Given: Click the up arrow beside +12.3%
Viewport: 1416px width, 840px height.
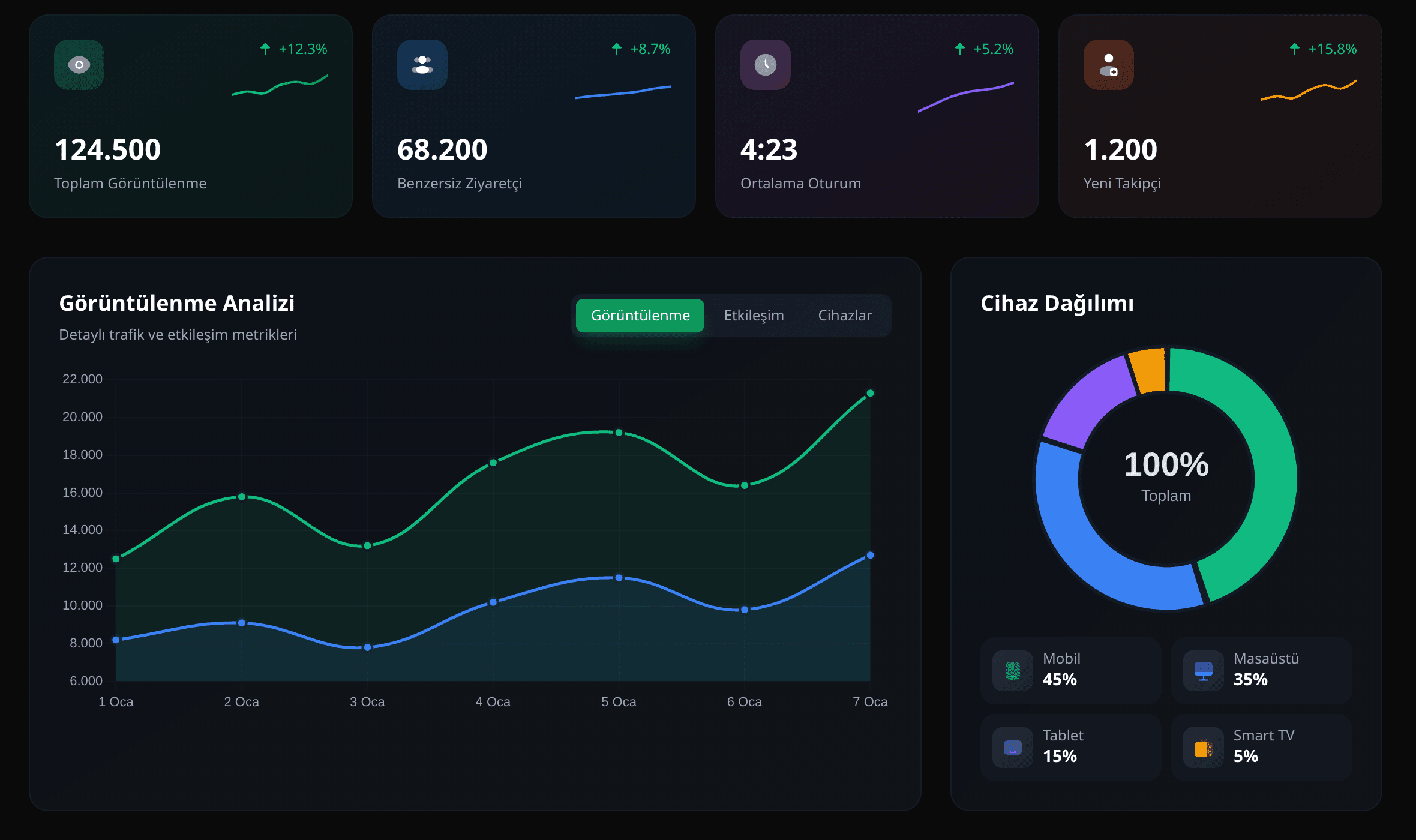Looking at the screenshot, I should click(265, 49).
